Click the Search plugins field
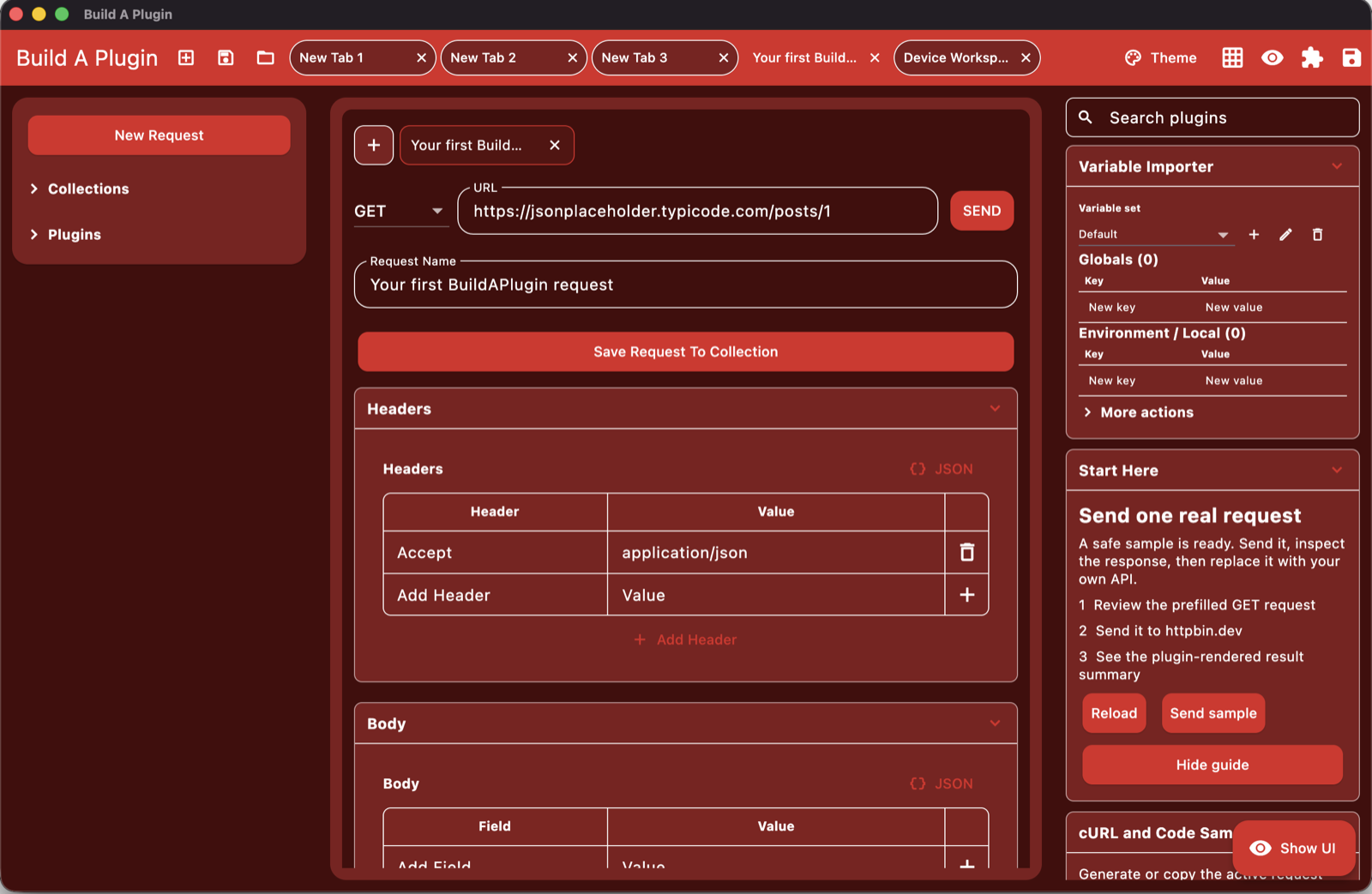 pos(1213,117)
